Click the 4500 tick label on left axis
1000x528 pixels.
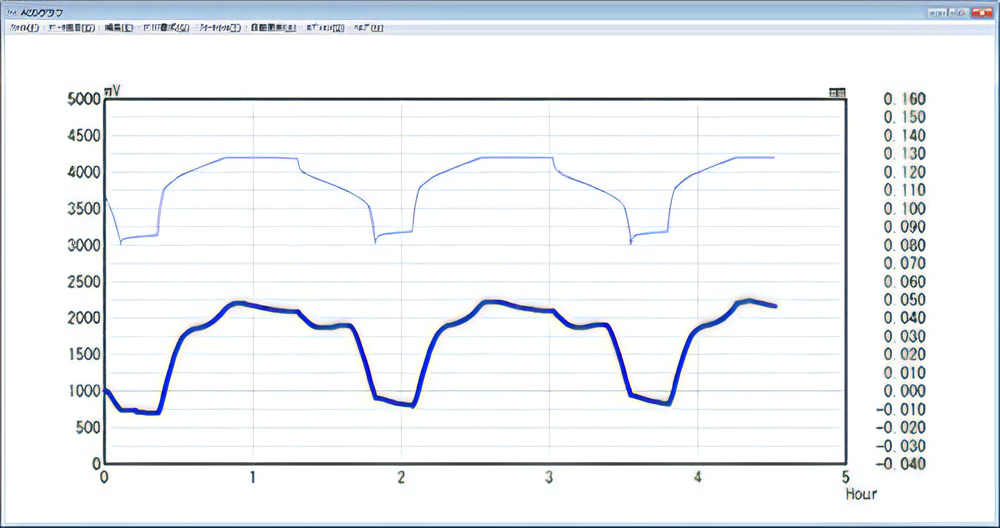[x=84, y=136]
